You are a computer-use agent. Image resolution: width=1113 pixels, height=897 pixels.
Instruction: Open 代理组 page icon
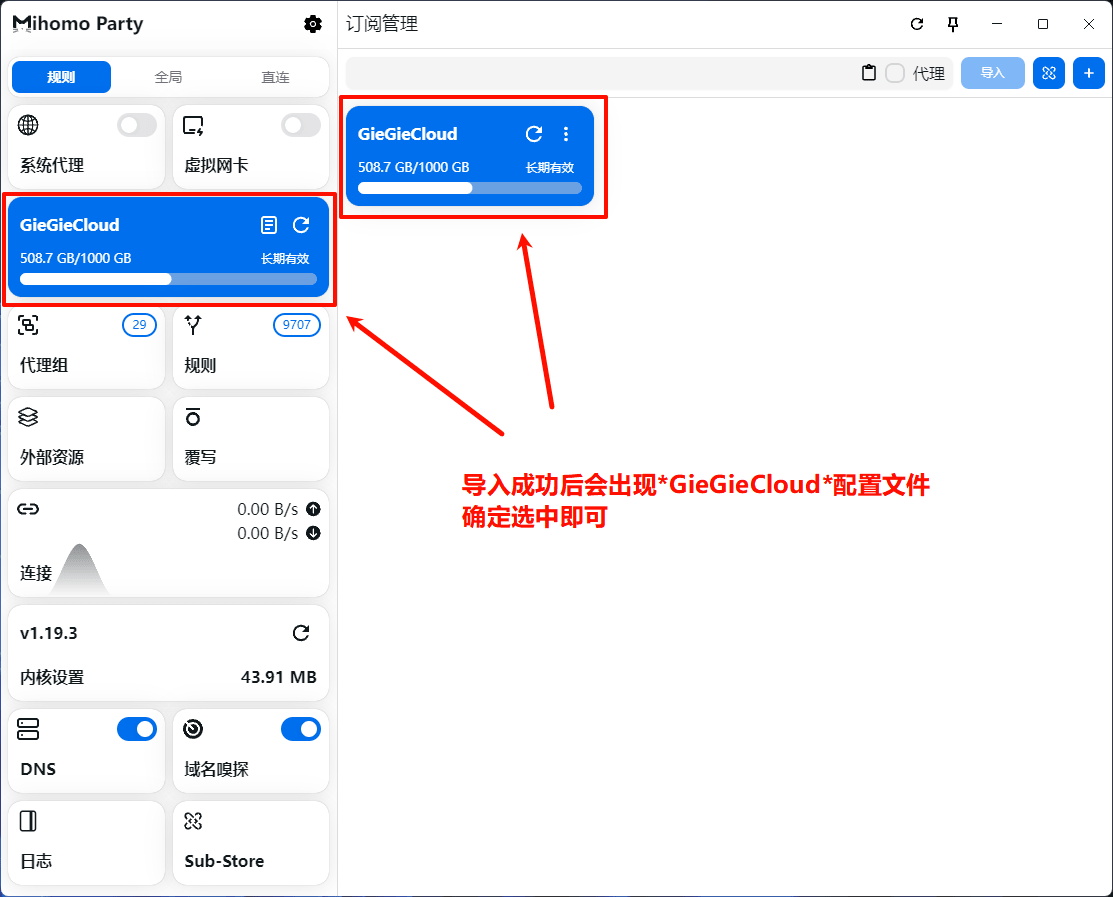(28, 325)
